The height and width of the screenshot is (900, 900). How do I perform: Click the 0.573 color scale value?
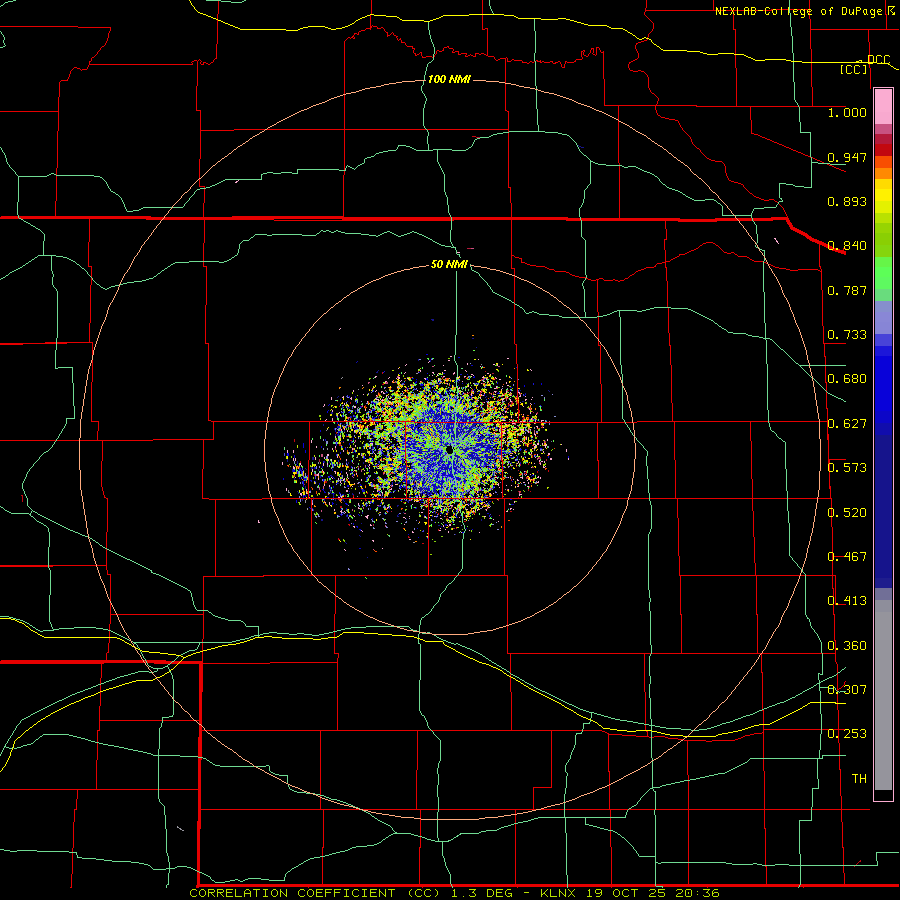[x=847, y=468]
